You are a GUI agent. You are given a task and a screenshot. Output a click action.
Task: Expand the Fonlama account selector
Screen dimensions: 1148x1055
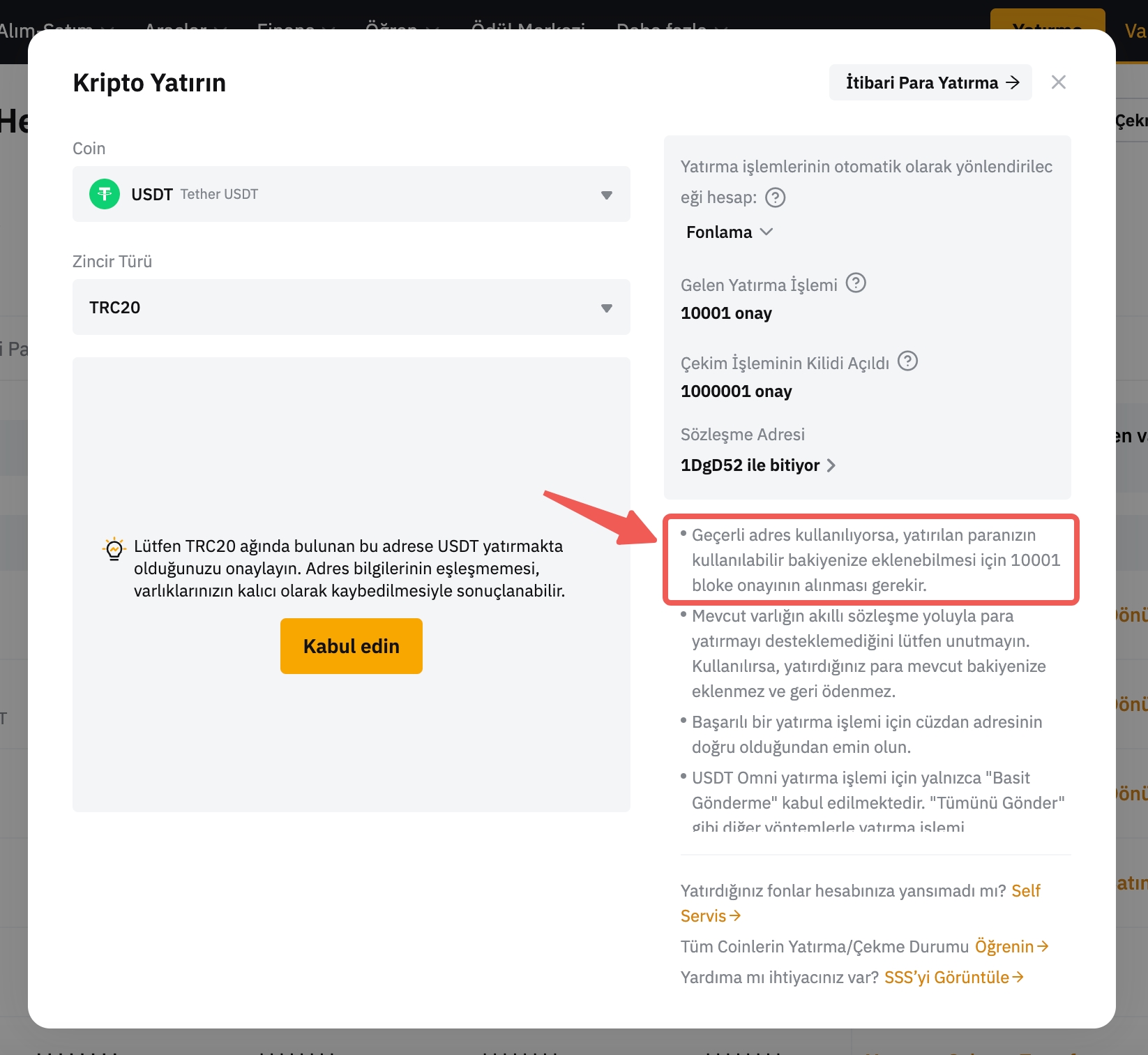729,232
